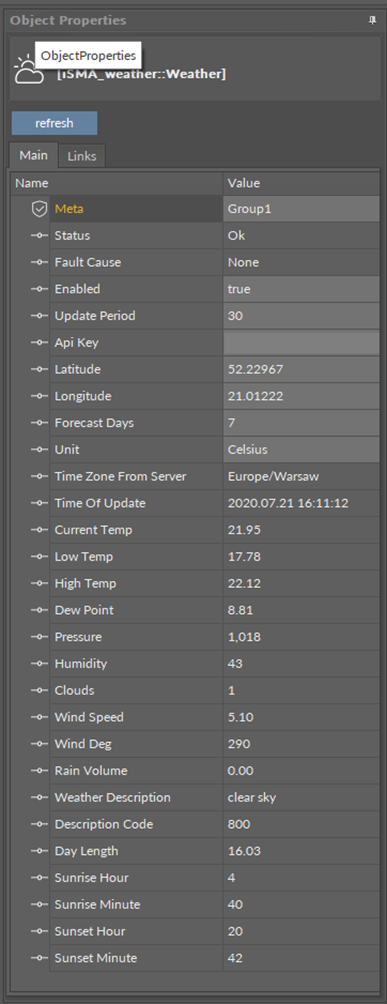387x1004 pixels.
Task: Edit the Update Period value 30
Action: tap(301, 316)
